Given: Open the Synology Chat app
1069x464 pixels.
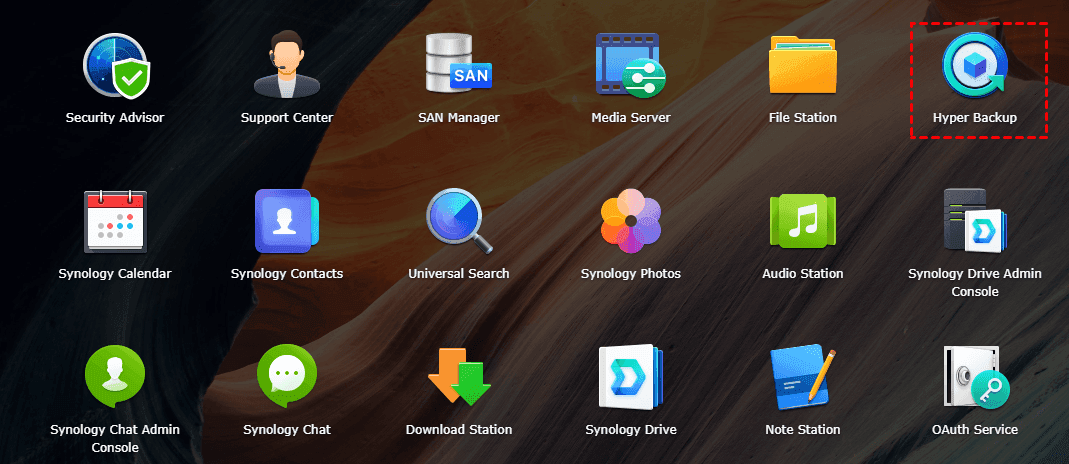Looking at the screenshot, I should pyautogui.click(x=287, y=377).
